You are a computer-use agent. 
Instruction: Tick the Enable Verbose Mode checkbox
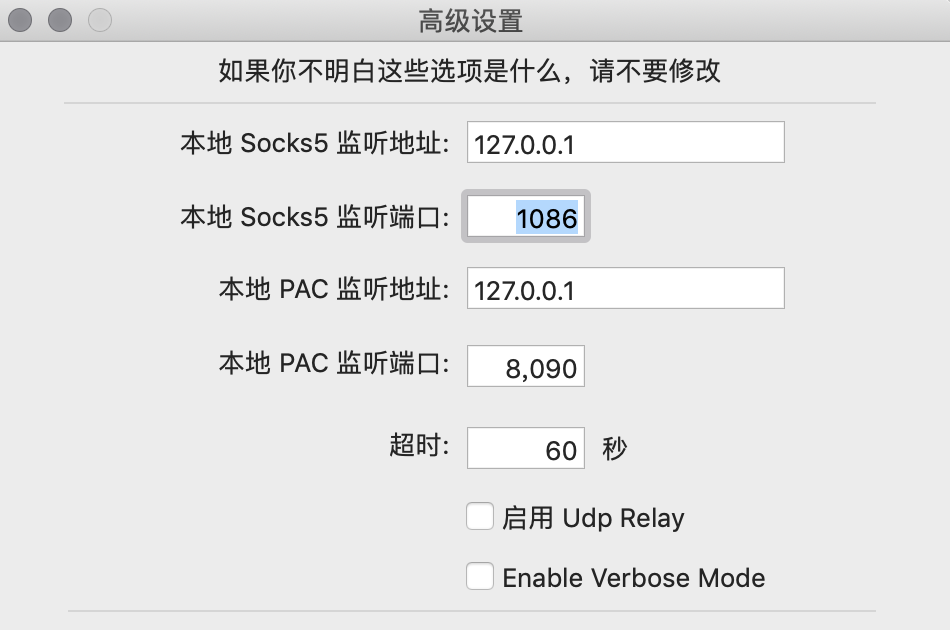click(x=480, y=576)
